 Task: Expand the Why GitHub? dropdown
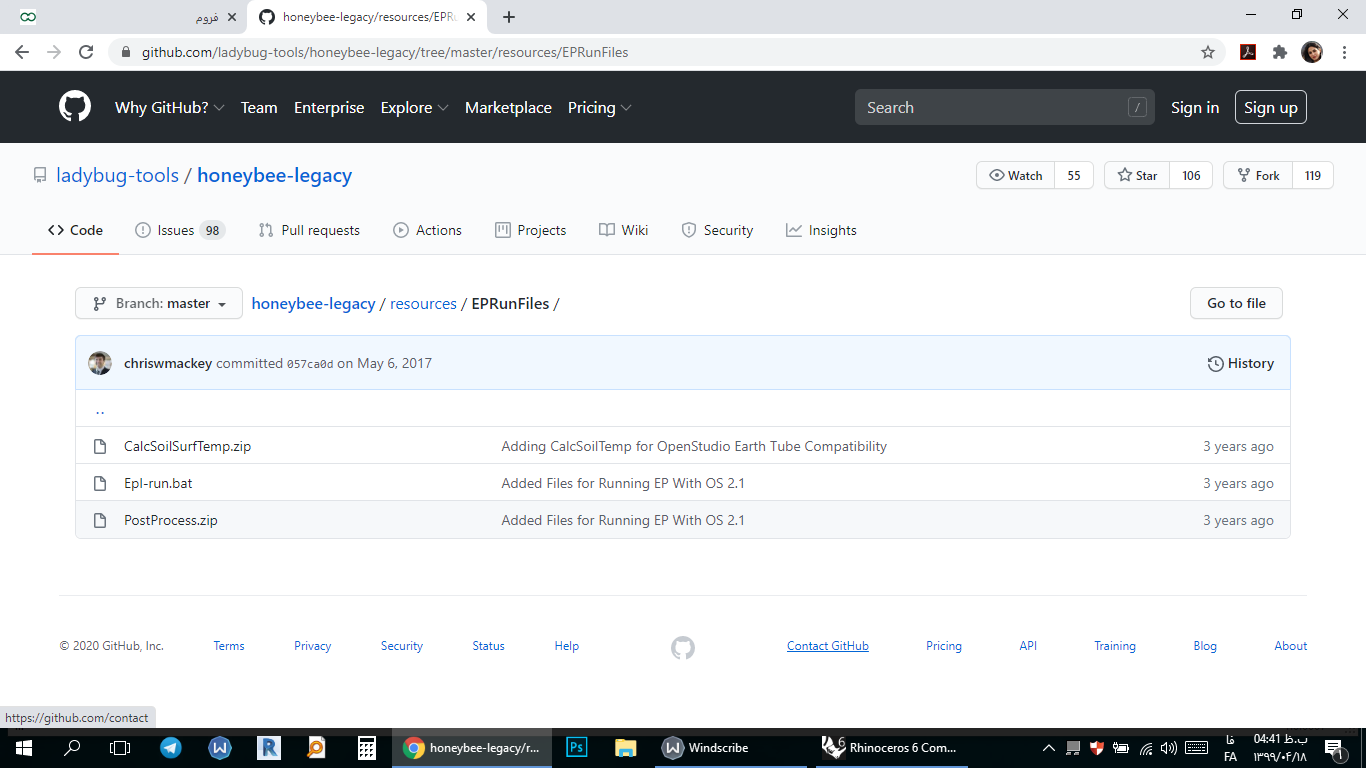tap(169, 107)
